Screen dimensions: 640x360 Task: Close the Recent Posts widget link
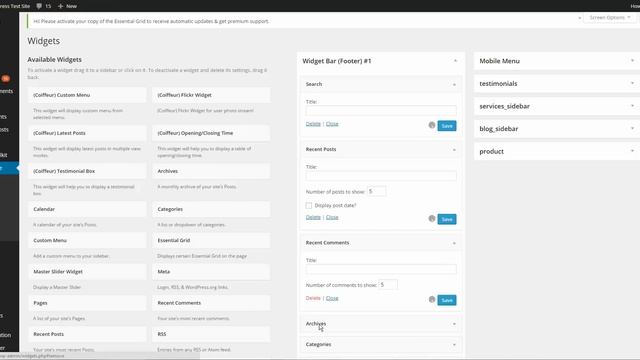click(x=332, y=217)
